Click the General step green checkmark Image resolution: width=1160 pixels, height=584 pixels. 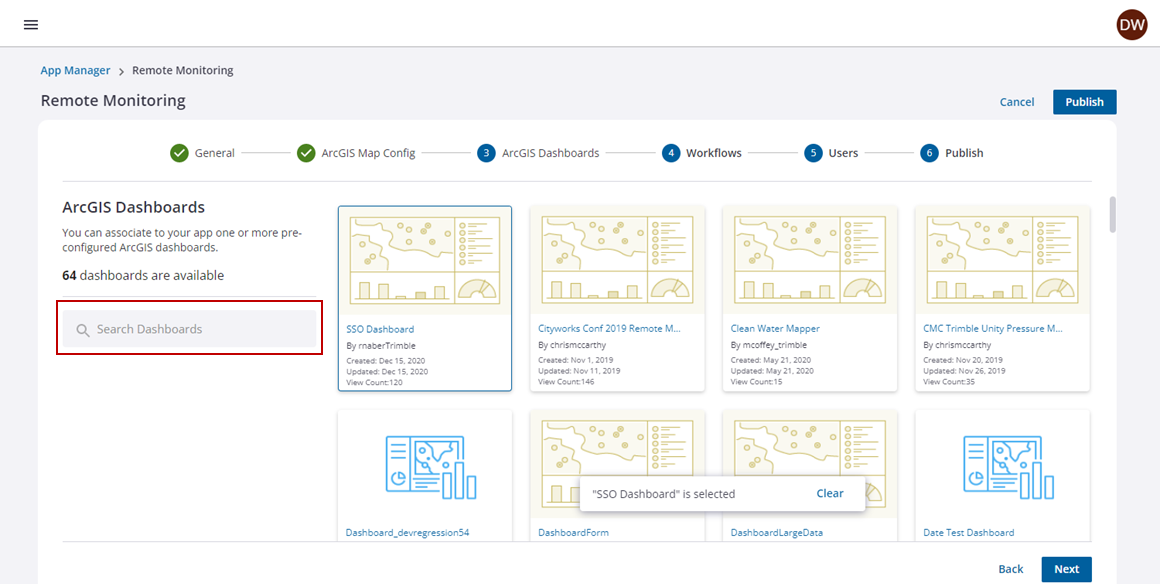coord(179,153)
